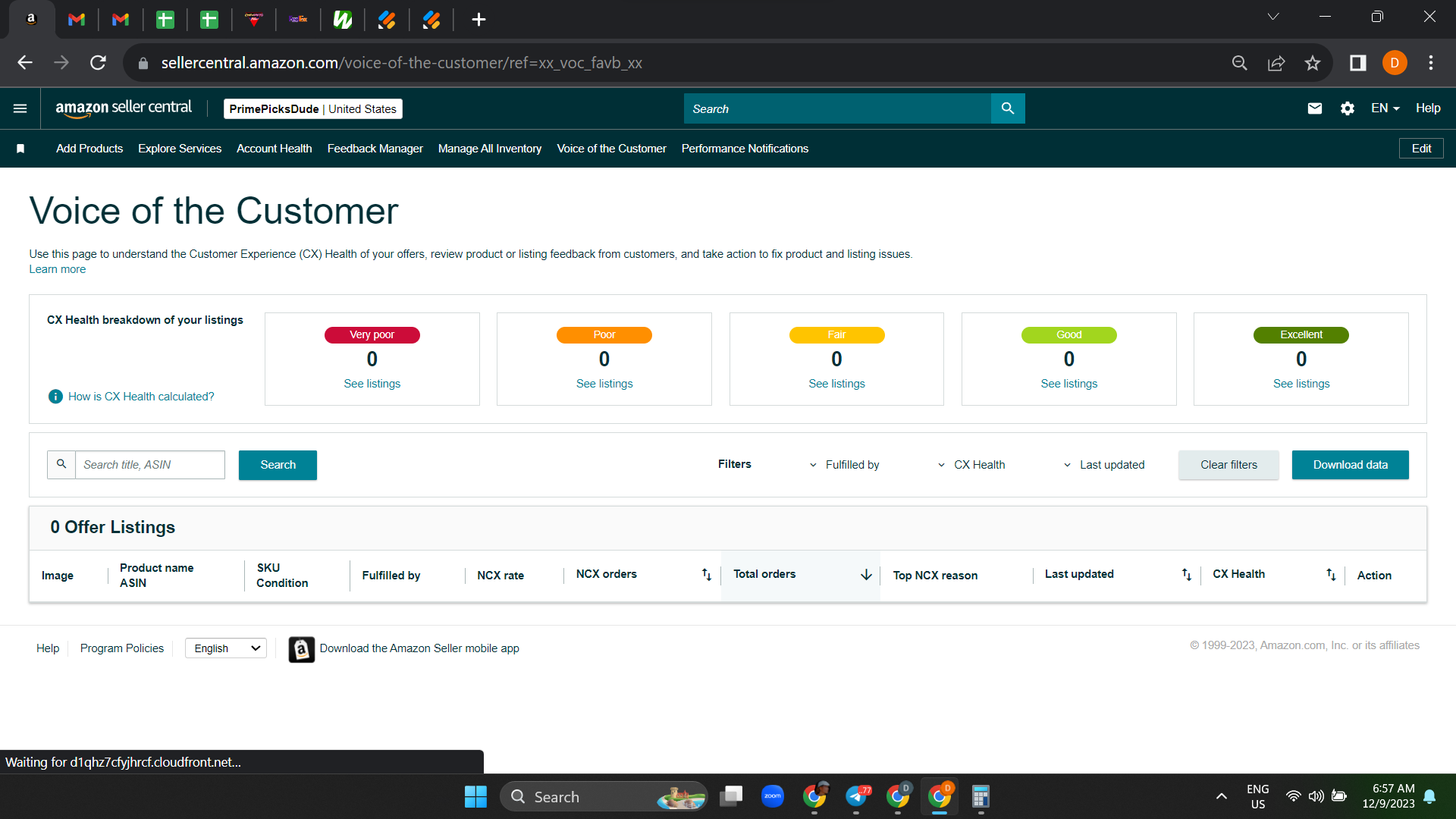Click the bookmark favorites icon

pyautogui.click(x=20, y=149)
